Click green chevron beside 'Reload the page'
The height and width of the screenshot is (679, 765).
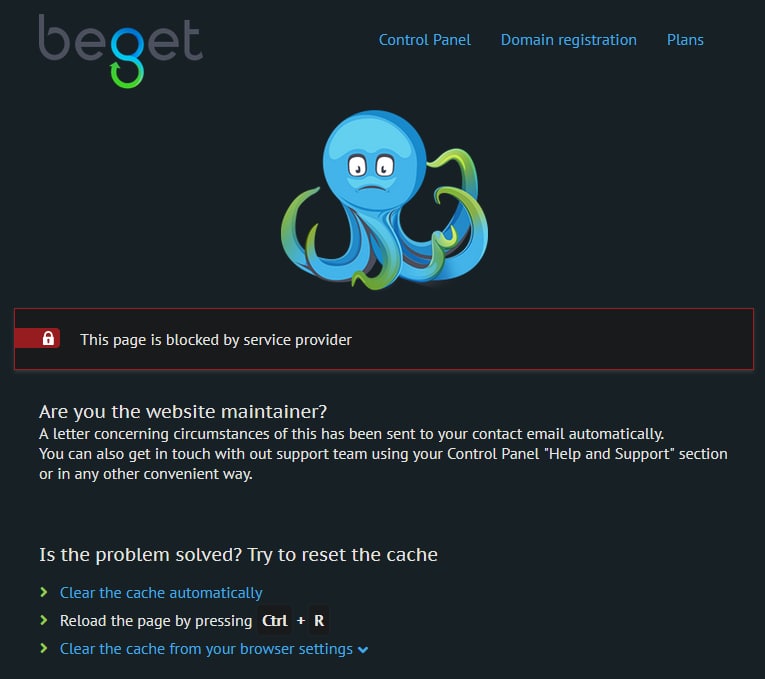click(x=44, y=620)
